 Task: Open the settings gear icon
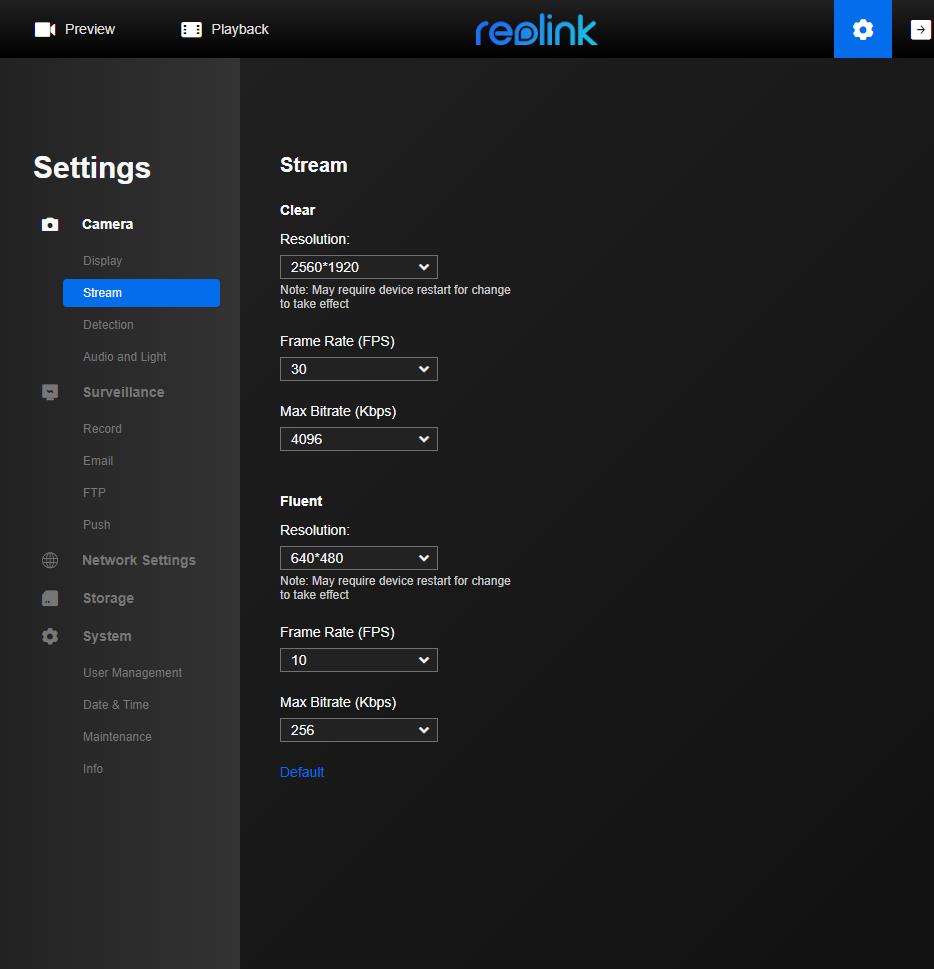pos(862,29)
